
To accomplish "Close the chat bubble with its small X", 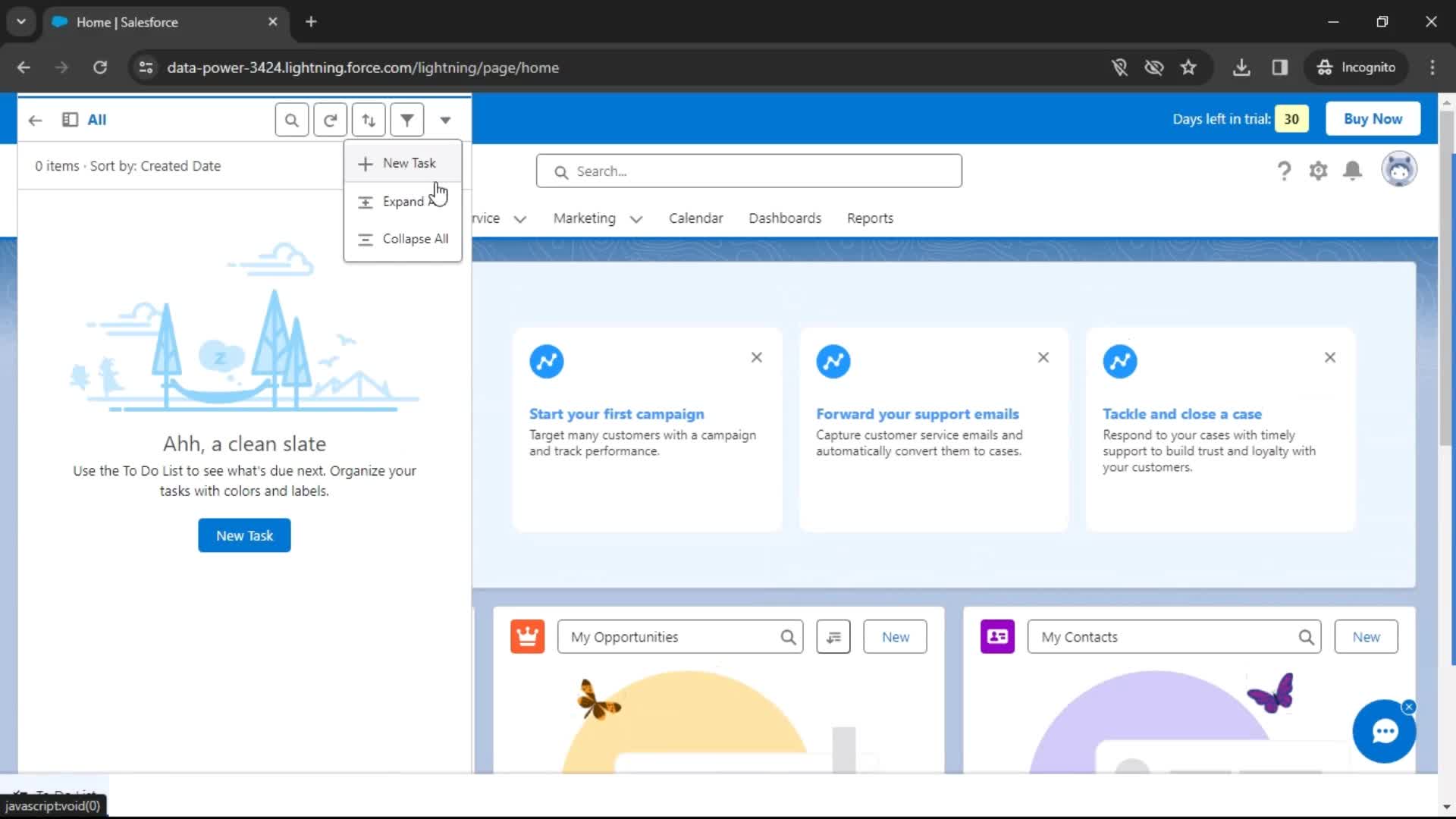I will [x=1409, y=707].
